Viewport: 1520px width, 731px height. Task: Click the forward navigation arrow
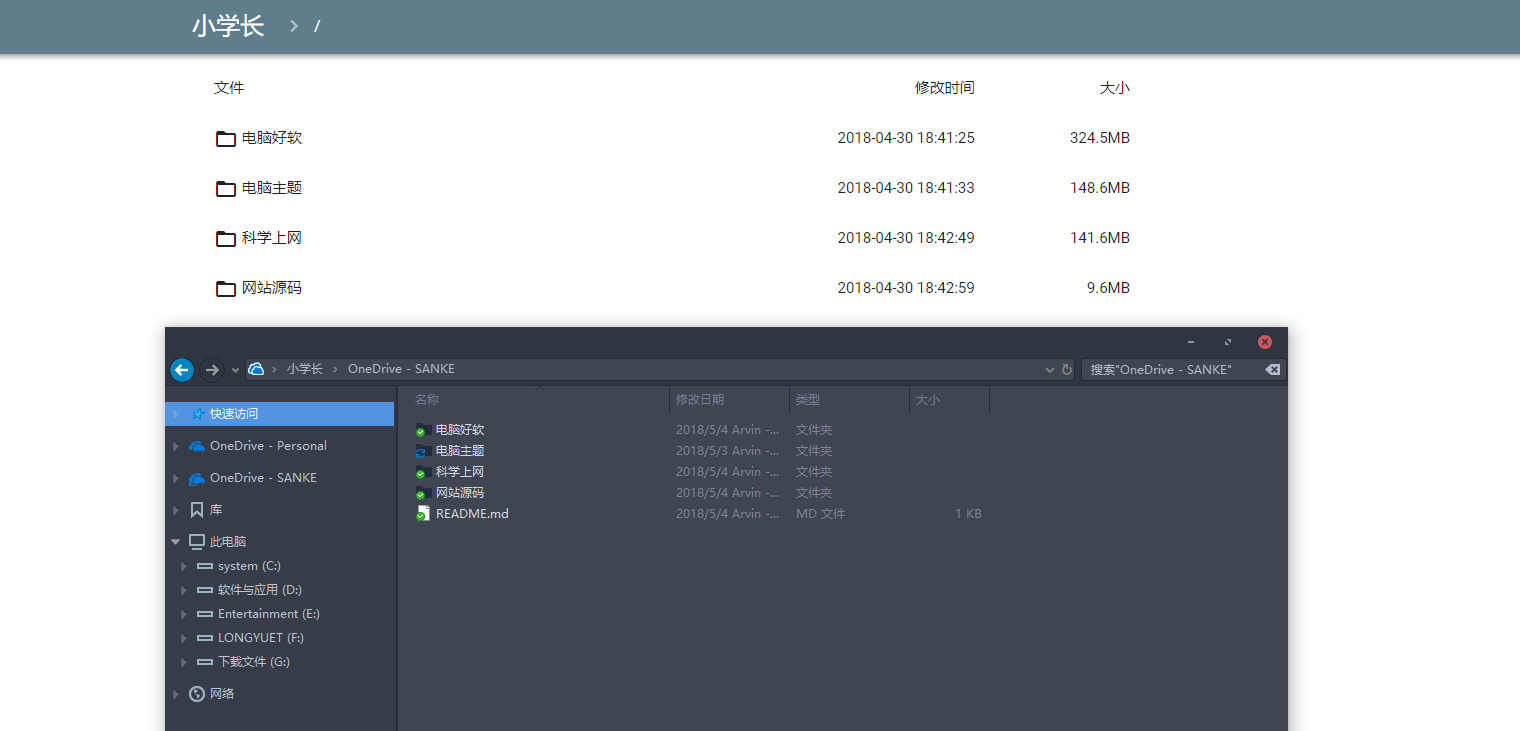211,369
